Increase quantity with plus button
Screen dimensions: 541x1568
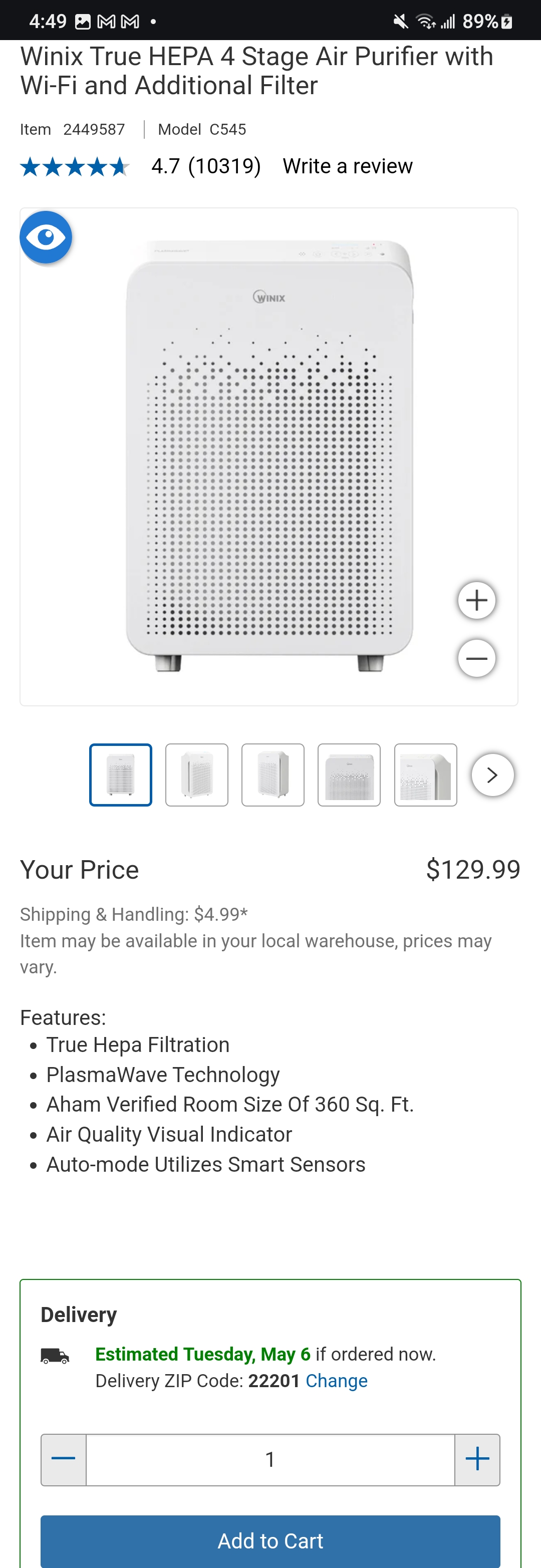(477, 1459)
